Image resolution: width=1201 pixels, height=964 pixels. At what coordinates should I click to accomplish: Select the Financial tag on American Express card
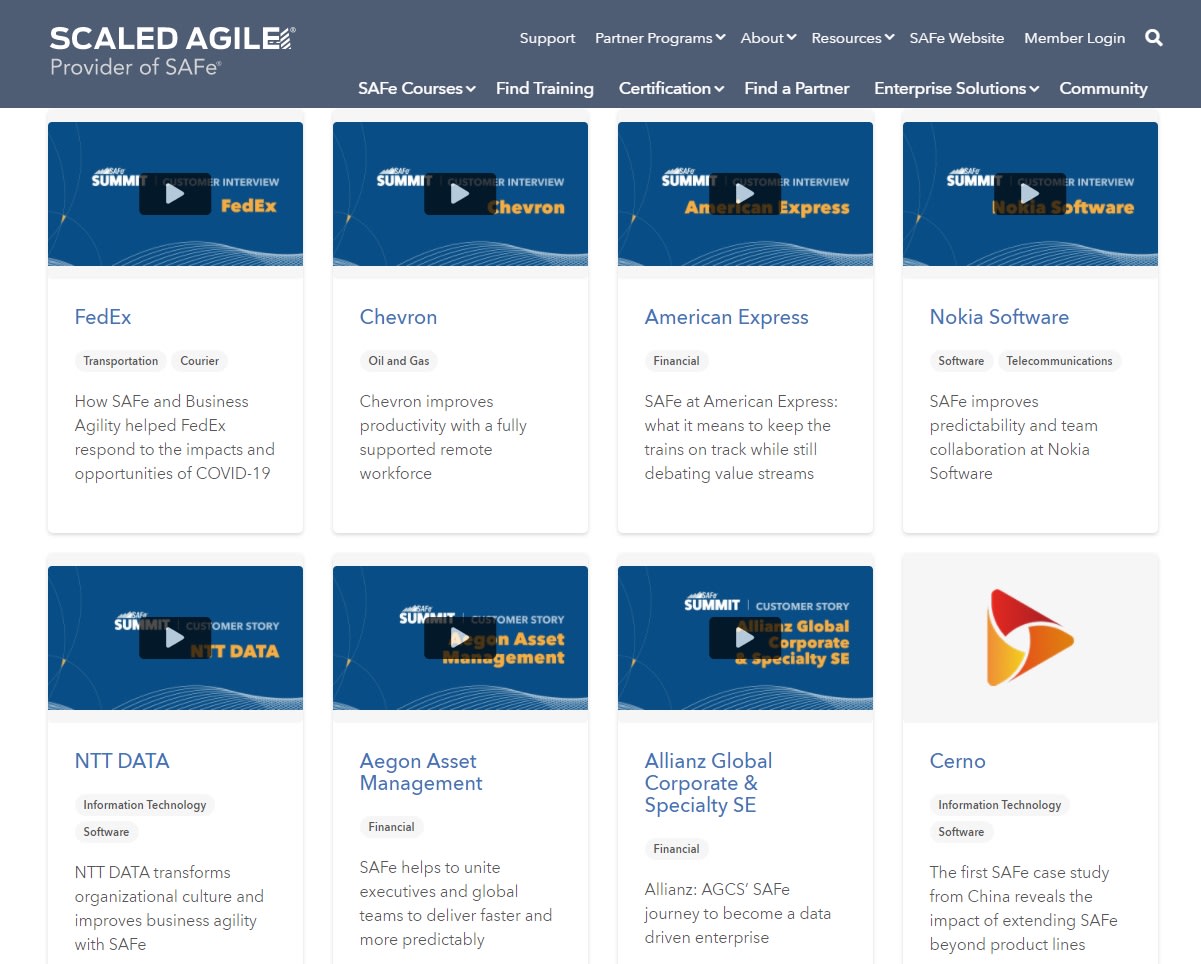click(x=677, y=361)
